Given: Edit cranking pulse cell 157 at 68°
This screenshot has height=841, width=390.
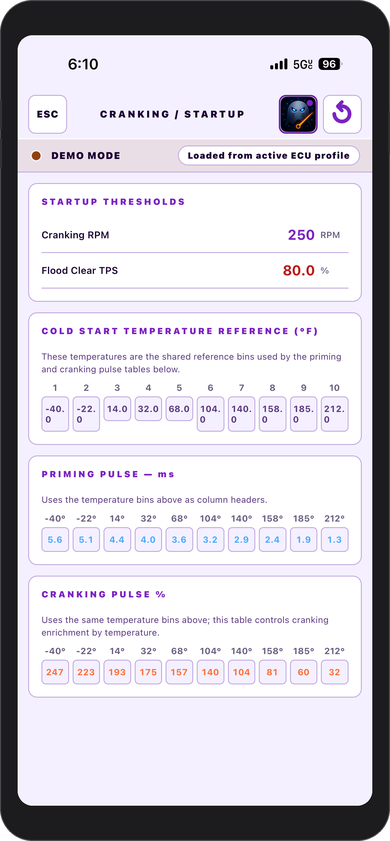Looking at the screenshot, I should [180, 672].
